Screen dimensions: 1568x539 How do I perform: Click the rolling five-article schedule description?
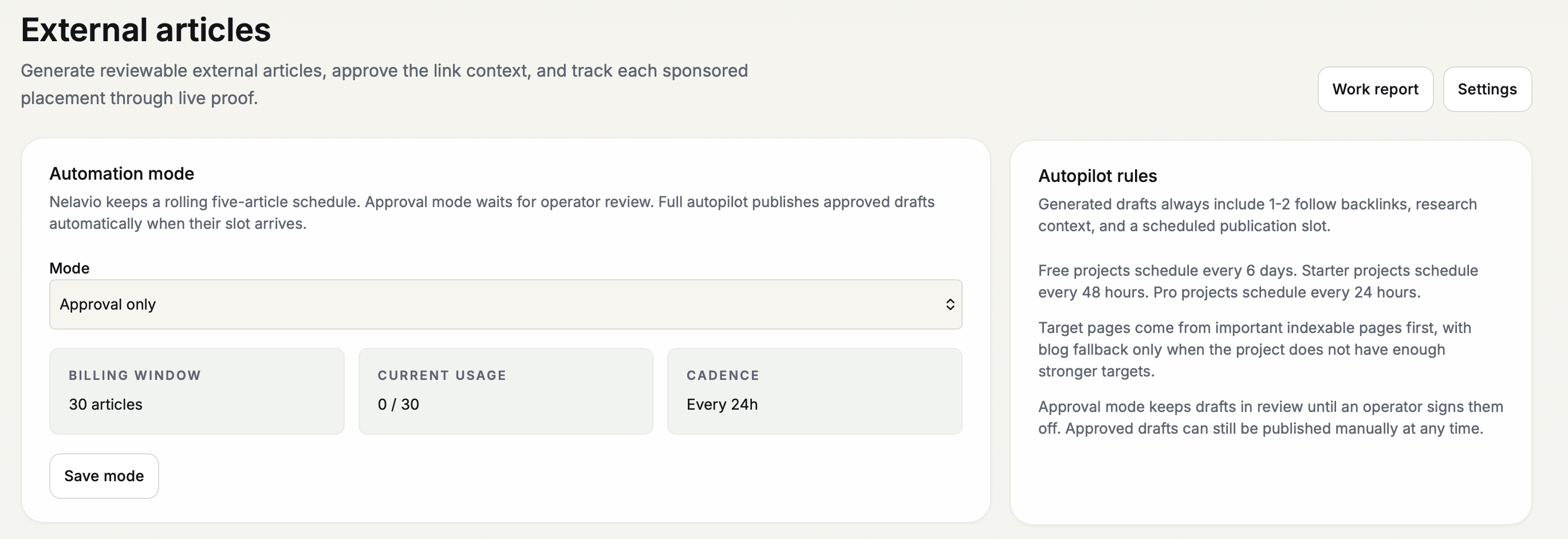click(x=492, y=212)
